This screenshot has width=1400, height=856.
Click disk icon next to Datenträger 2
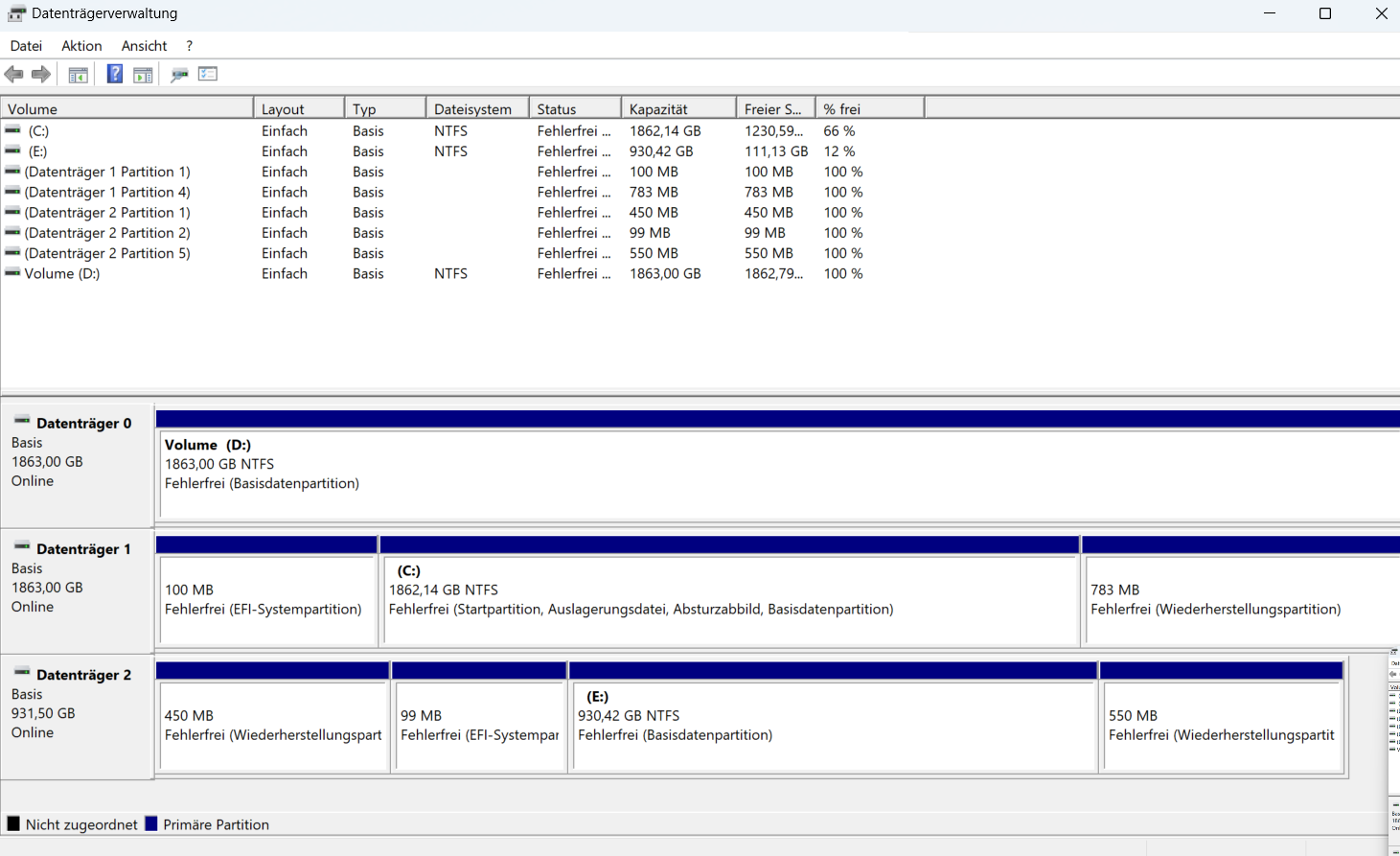(x=22, y=672)
